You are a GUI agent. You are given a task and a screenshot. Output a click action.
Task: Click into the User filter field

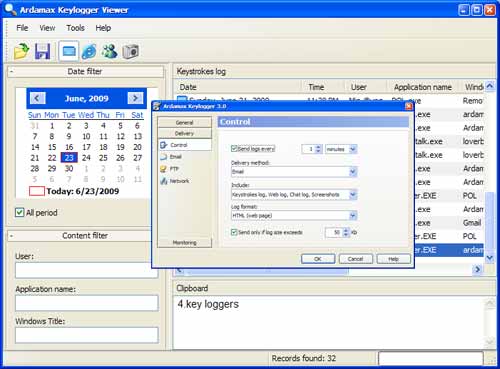click(x=87, y=270)
